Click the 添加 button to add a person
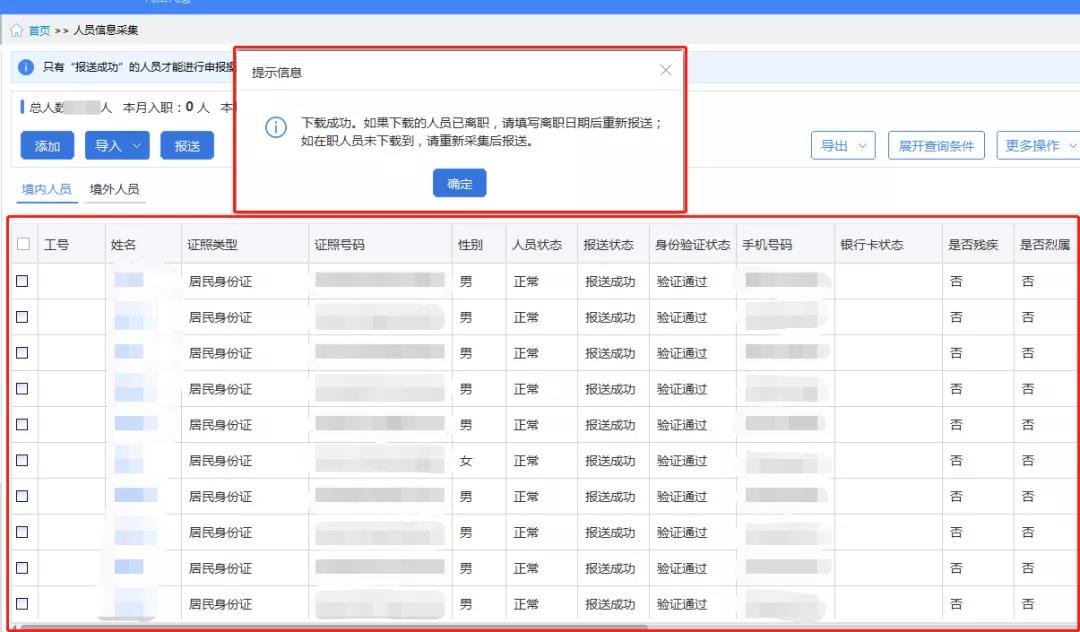Screen dimensions: 1080x632 [x=47, y=145]
